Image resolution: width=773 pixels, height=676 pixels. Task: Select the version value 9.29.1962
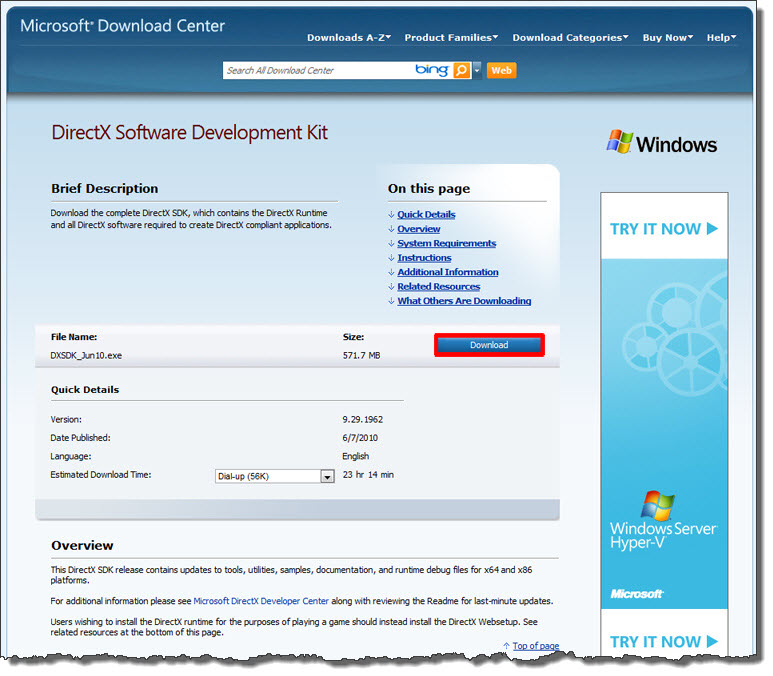[x=363, y=420]
